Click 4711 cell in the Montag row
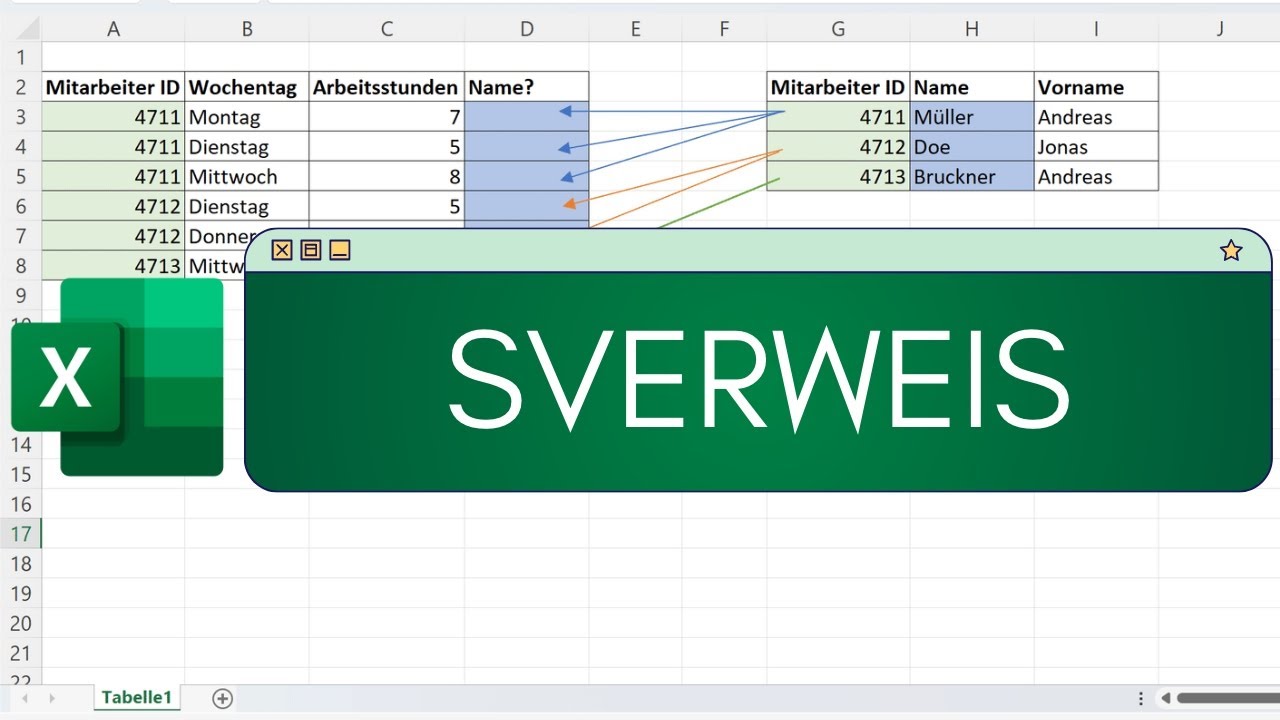 (x=113, y=117)
